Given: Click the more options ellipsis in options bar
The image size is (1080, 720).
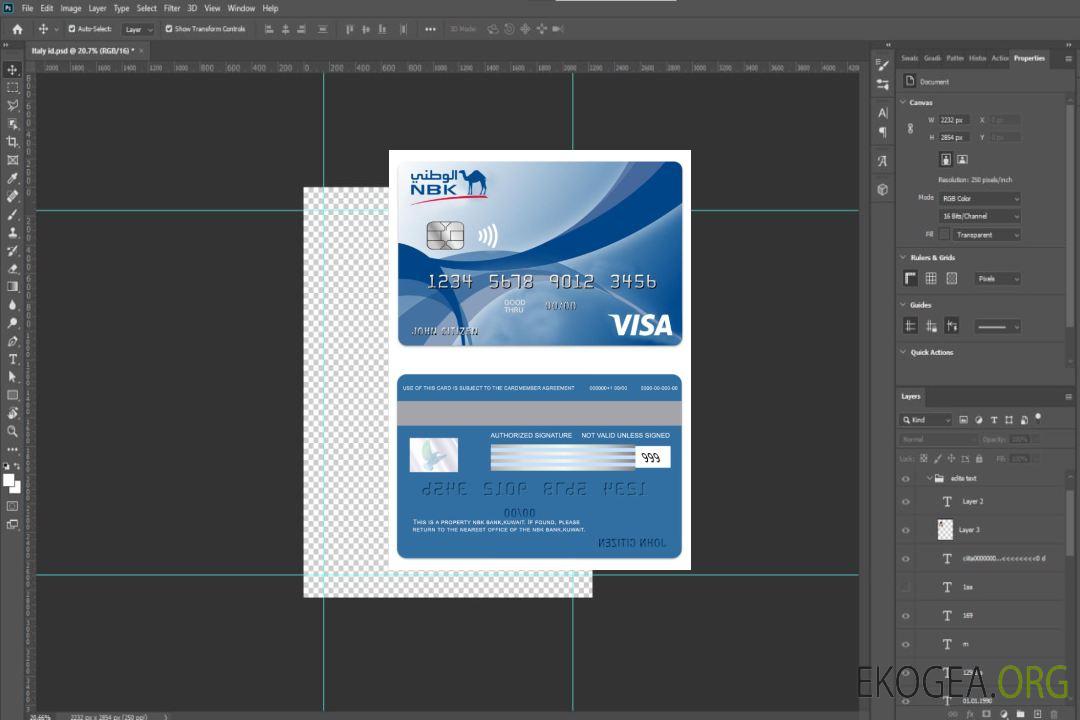Looking at the screenshot, I should click(430, 29).
